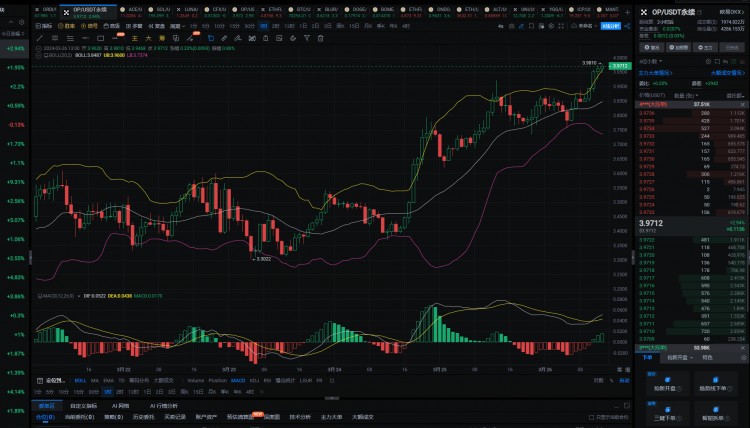
Task: Toggle the Volume sub-indicator
Action: (195, 381)
